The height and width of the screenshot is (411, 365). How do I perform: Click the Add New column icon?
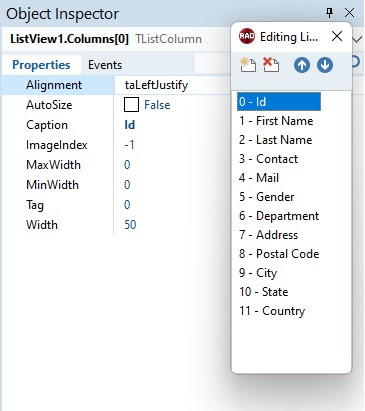248,65
